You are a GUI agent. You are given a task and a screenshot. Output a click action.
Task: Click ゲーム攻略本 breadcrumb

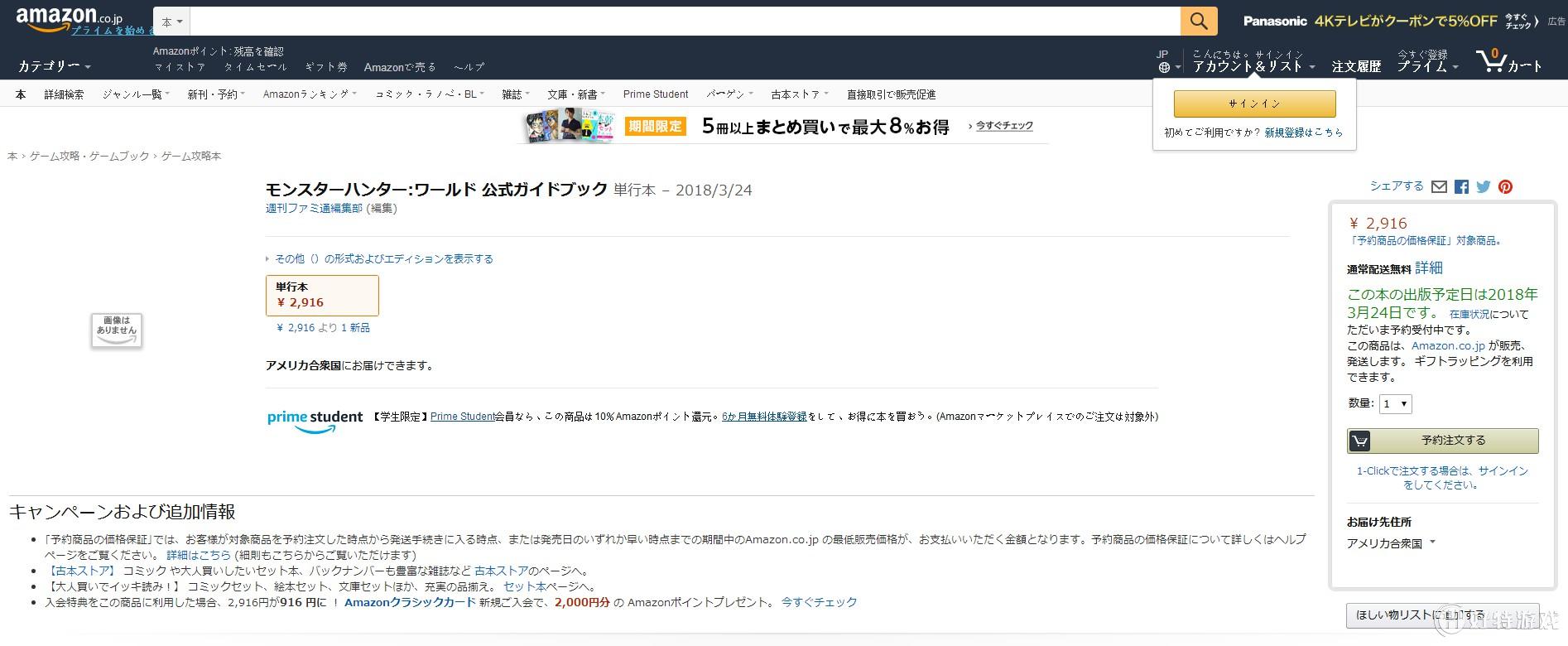click(190, 156)
